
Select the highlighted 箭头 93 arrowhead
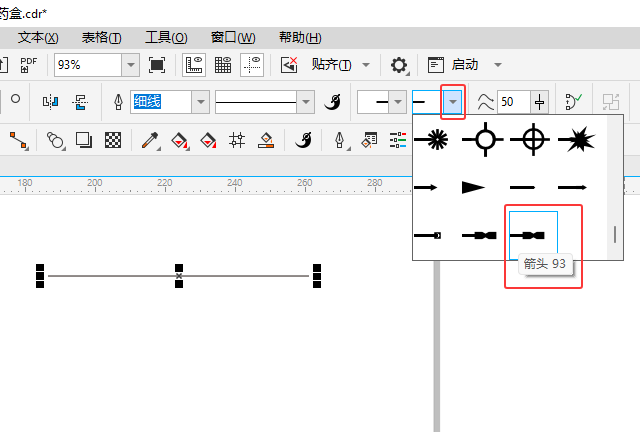533,236
